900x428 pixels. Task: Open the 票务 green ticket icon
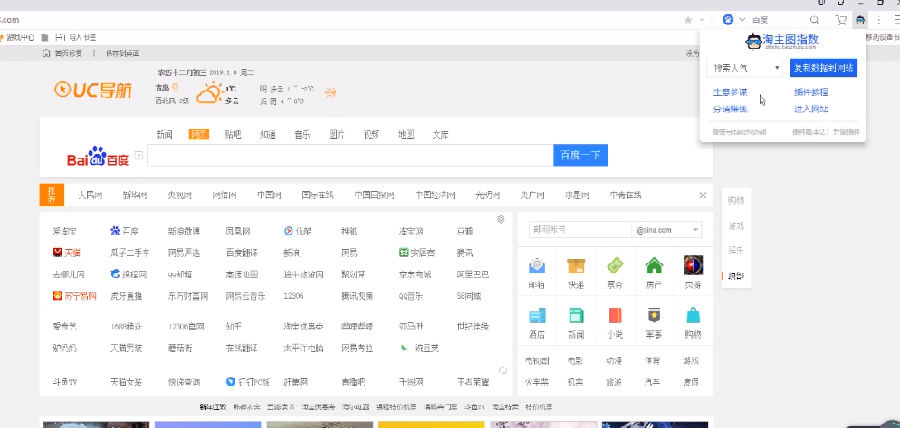click(615, 265)
